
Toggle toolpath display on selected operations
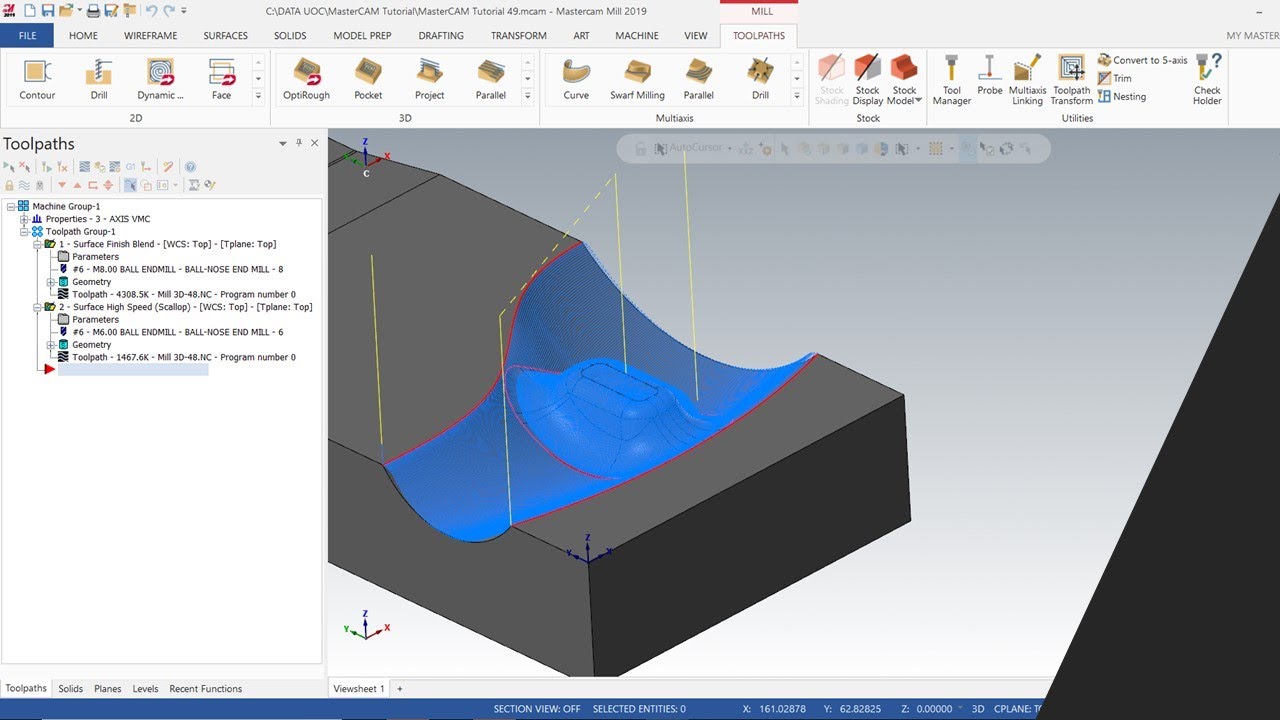click(24, 185)
